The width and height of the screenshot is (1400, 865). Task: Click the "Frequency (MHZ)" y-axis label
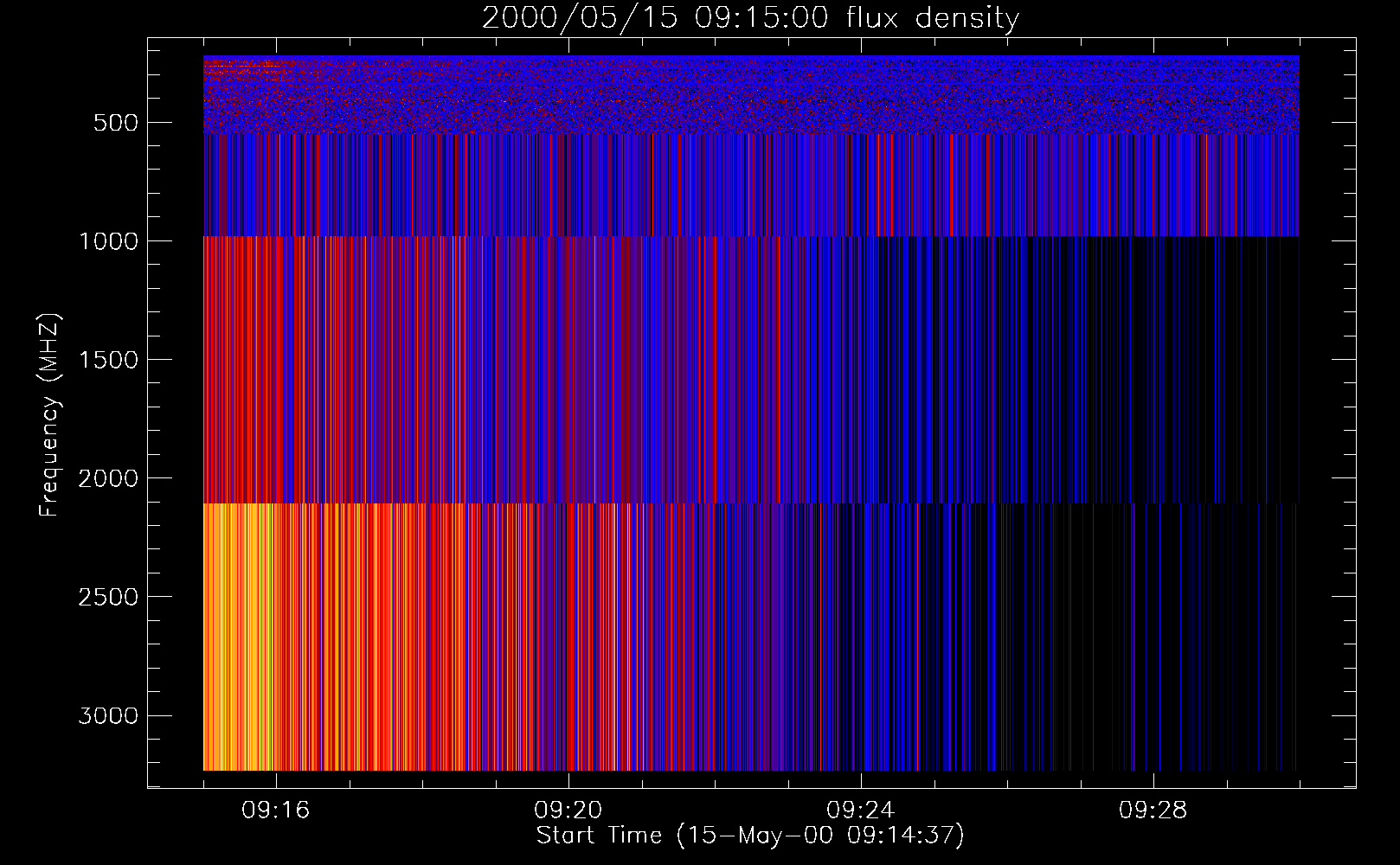click(x=49, y=415)
